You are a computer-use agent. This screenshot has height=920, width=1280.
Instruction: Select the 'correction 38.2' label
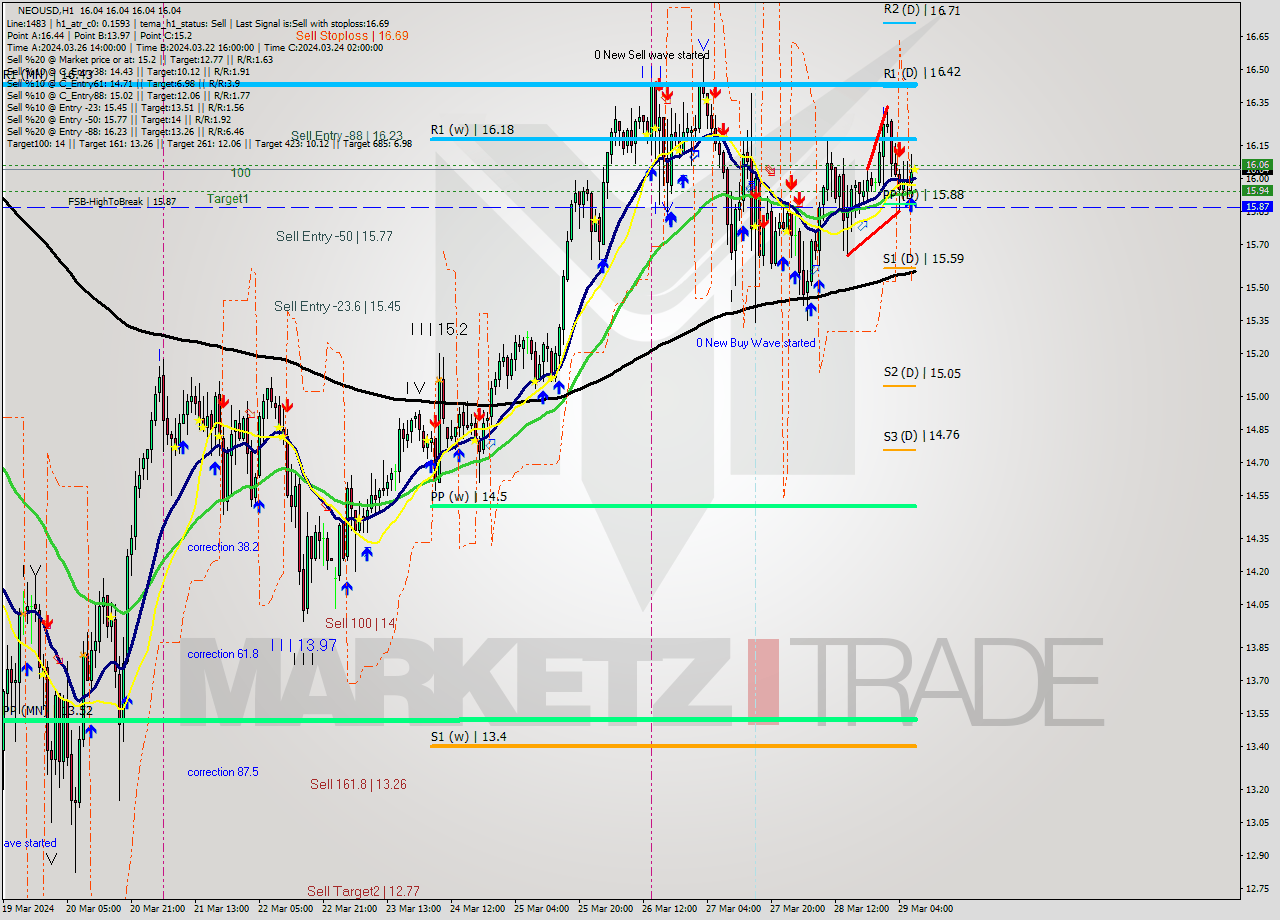point(223,547)
